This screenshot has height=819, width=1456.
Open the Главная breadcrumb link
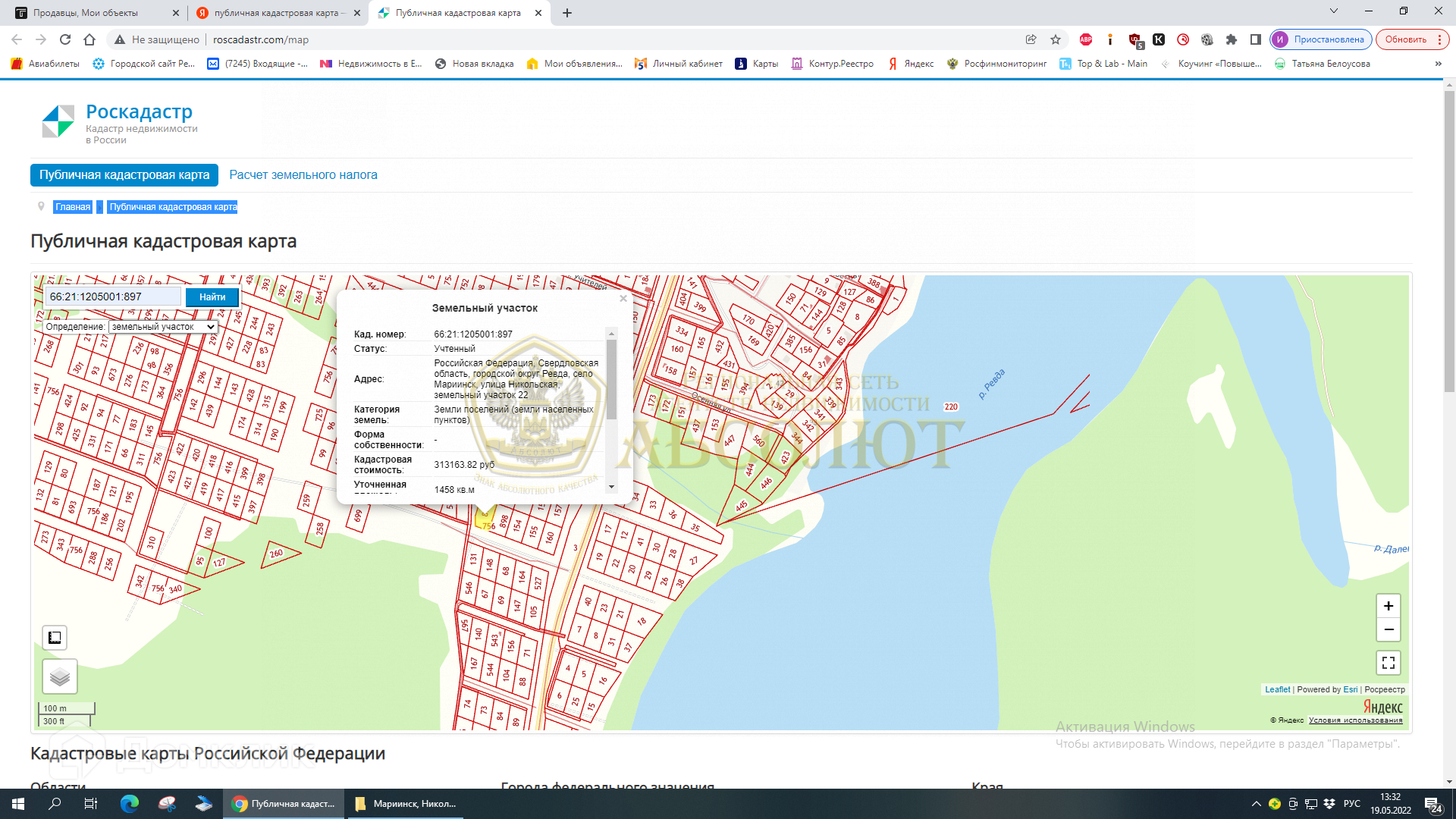tap(73, 207)
